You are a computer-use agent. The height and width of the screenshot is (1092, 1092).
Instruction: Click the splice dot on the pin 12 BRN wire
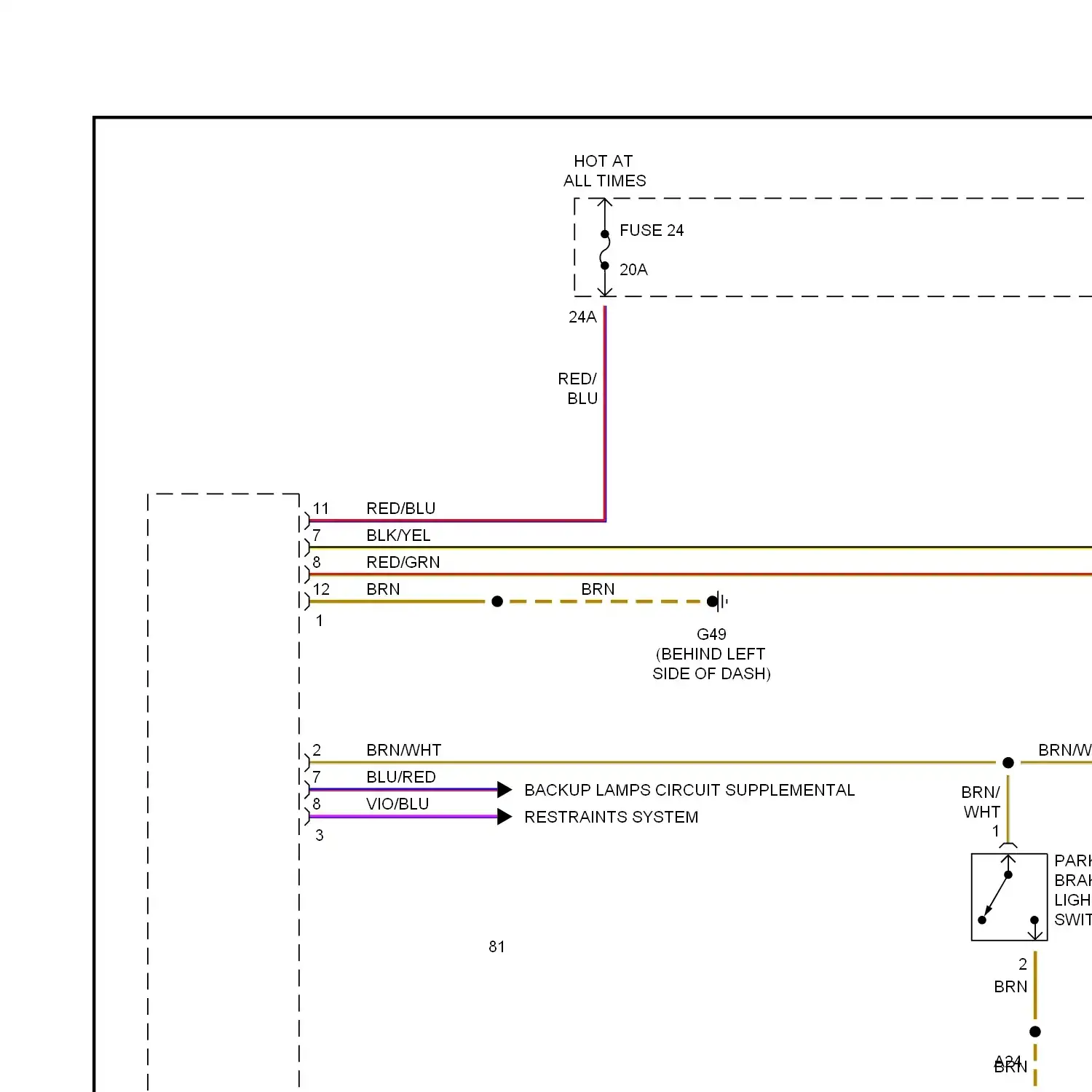[497, 601]
